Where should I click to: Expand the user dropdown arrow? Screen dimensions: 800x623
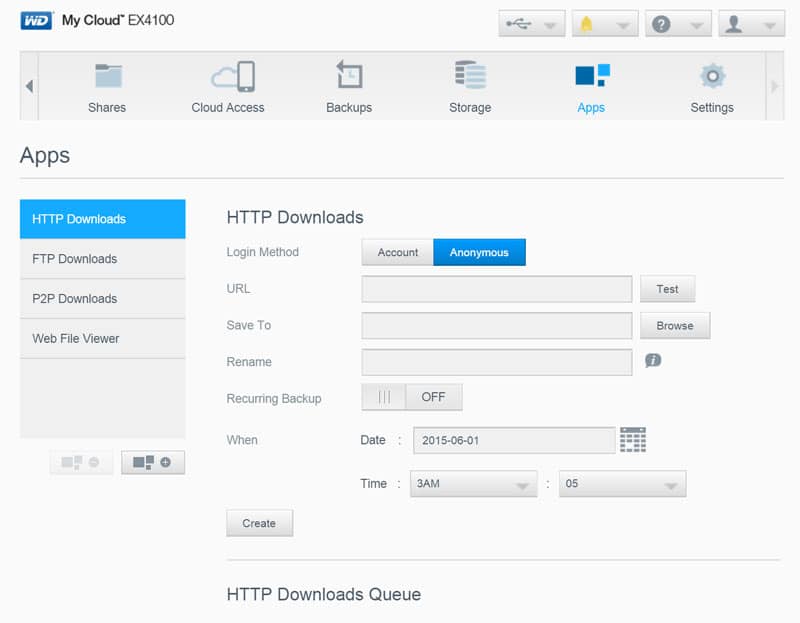tap(769, 26)
